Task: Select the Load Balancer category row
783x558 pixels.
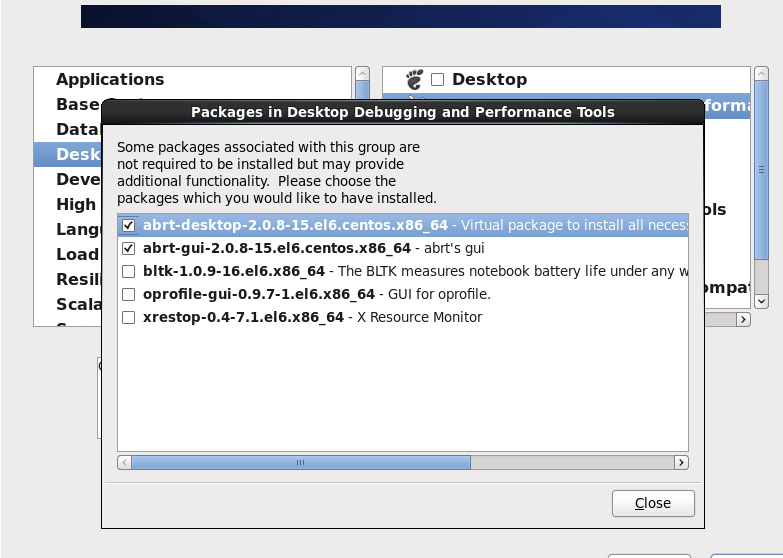Action: (x=68, y=254)
